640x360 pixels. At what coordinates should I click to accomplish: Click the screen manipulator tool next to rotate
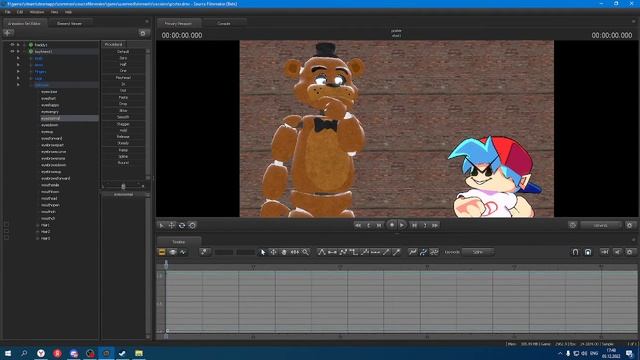click(x=192, y=225)
